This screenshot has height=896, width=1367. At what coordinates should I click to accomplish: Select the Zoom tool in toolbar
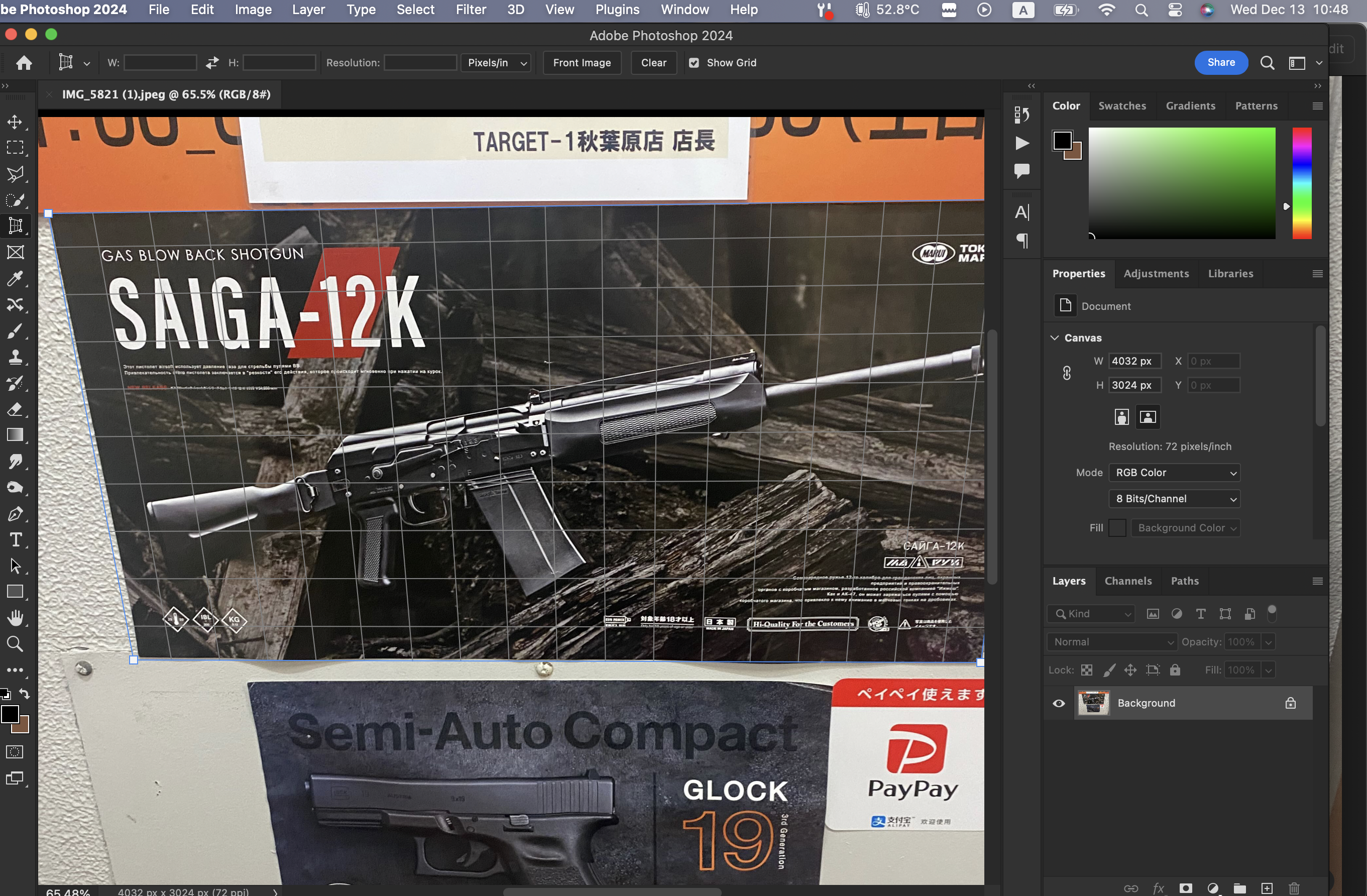click(x=15, y=644)
